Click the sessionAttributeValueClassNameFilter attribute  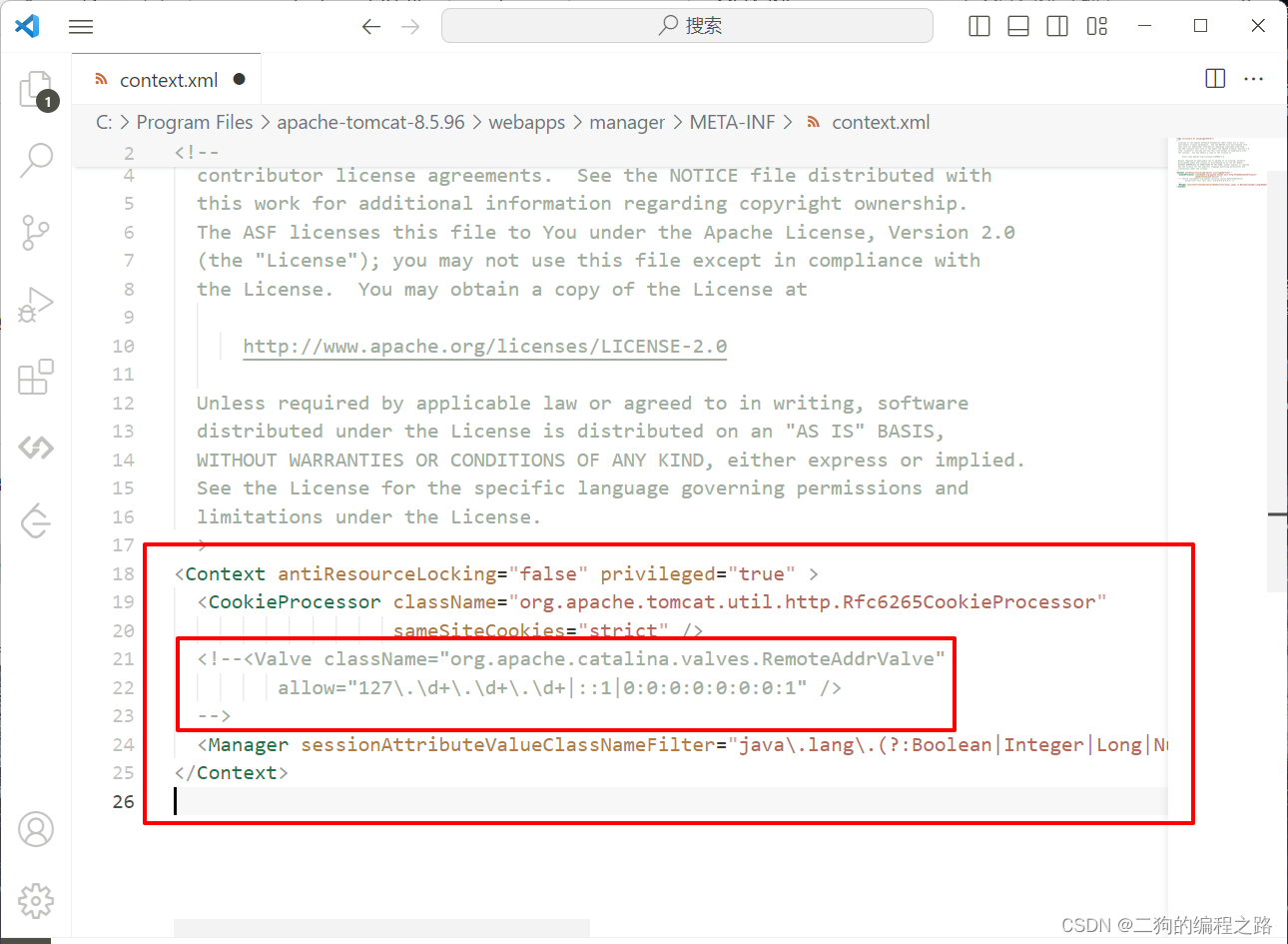(x=508, y=744)
